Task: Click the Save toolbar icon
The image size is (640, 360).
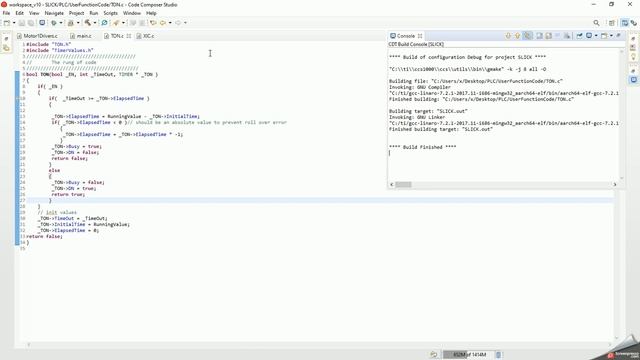Action: click(22, 23)
